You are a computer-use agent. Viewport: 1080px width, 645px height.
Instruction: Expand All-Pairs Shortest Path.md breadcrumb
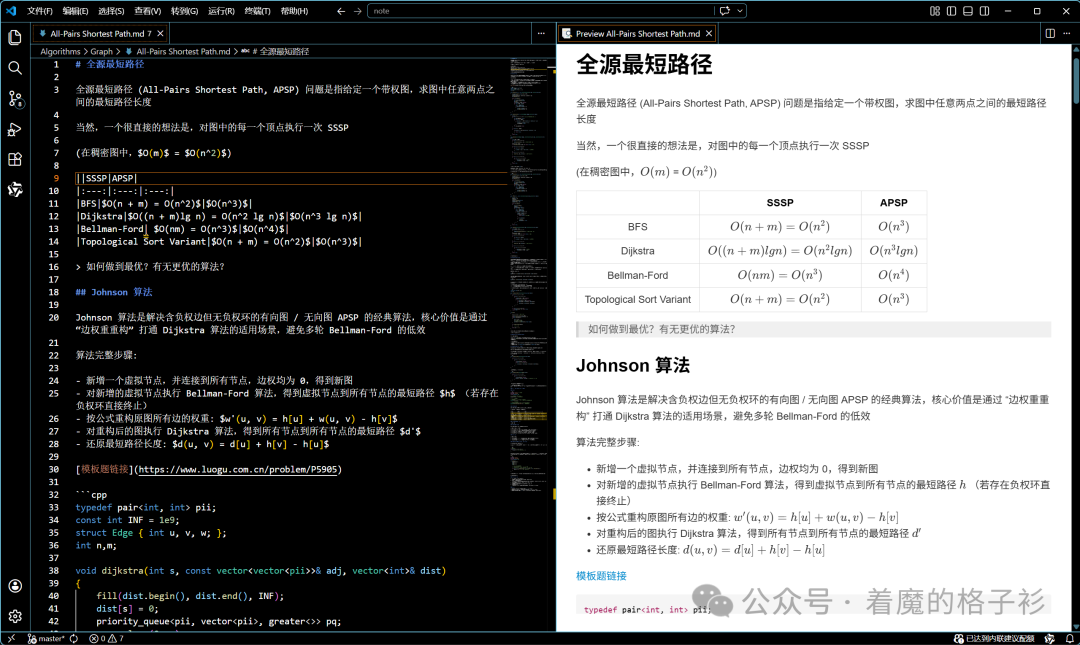(178, 52)
